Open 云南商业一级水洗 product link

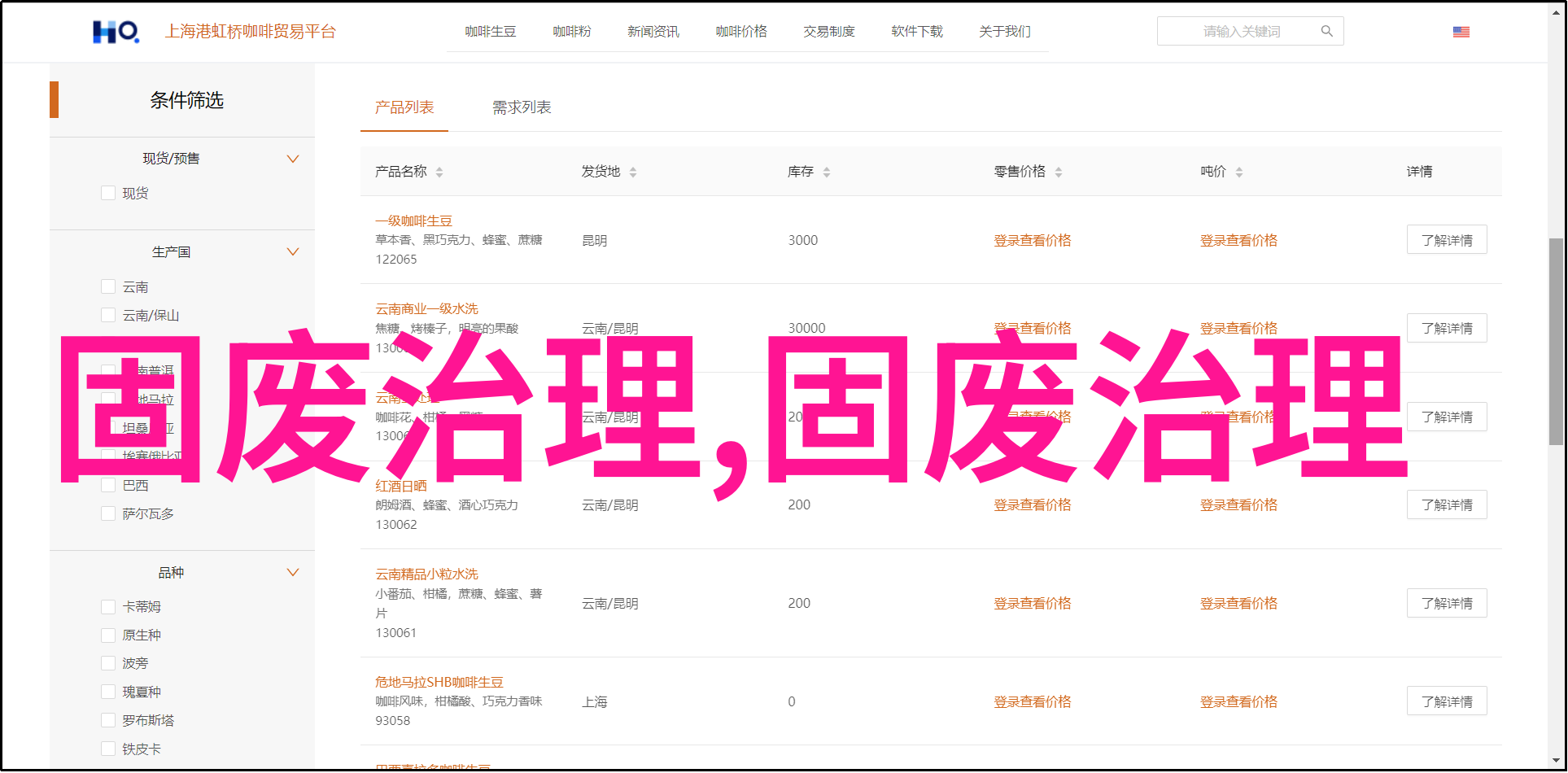click(x=426, y=308)
